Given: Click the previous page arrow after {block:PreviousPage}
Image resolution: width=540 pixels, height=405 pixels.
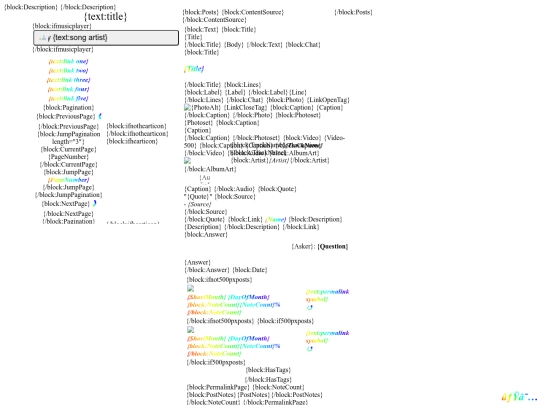Looking at the screenshot, I should pyautogui.click(x=100, y=116).
